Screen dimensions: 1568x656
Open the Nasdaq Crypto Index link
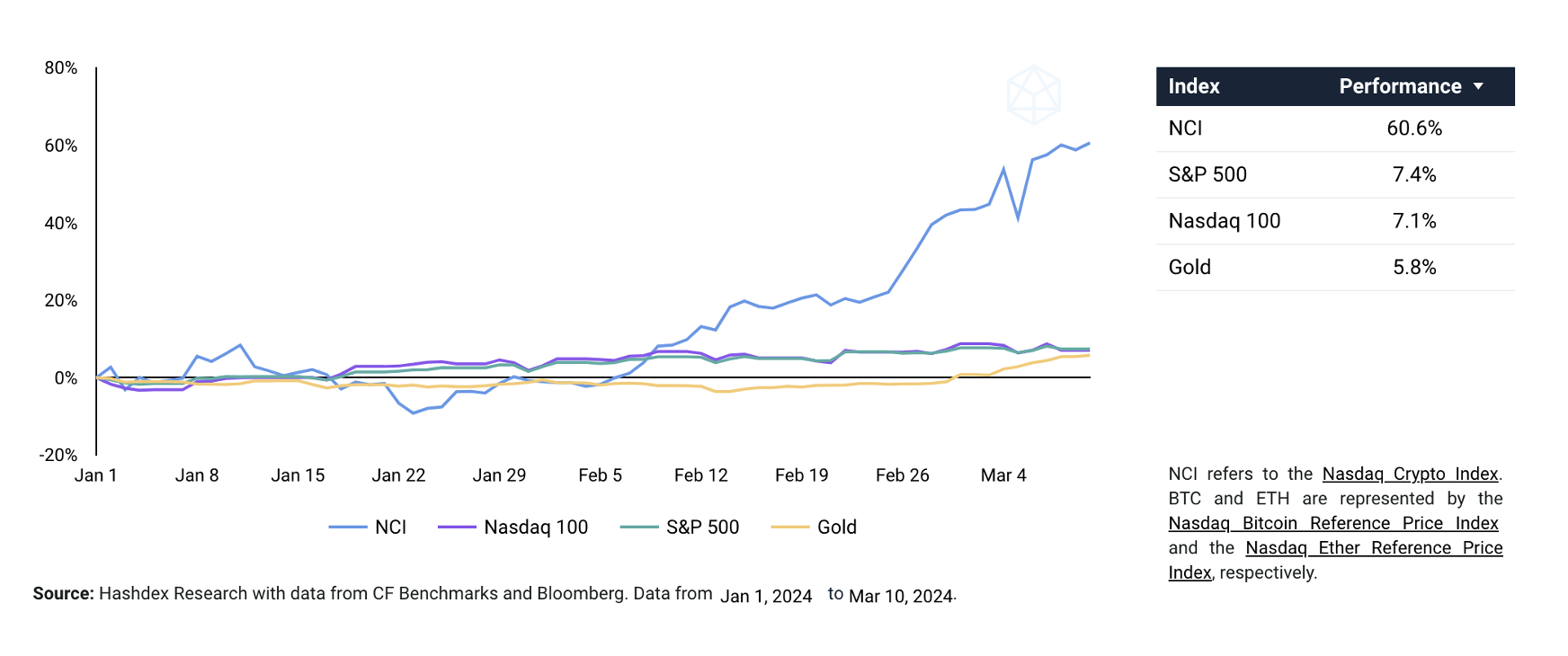coord(1410,474)
